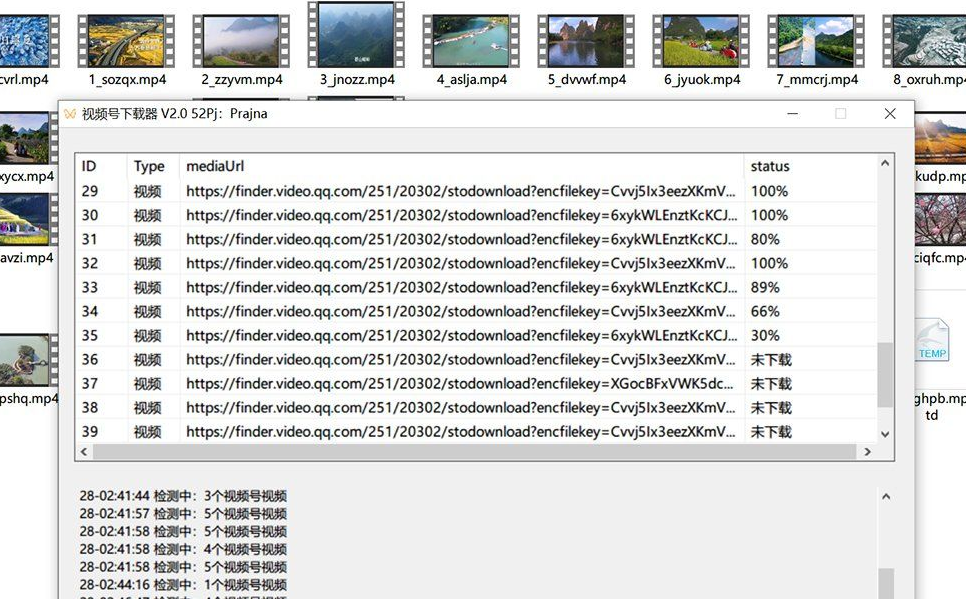
Task: Select the 3_jnozz.mp4 mountain video thumbnail
Action: tap(355, 37)
